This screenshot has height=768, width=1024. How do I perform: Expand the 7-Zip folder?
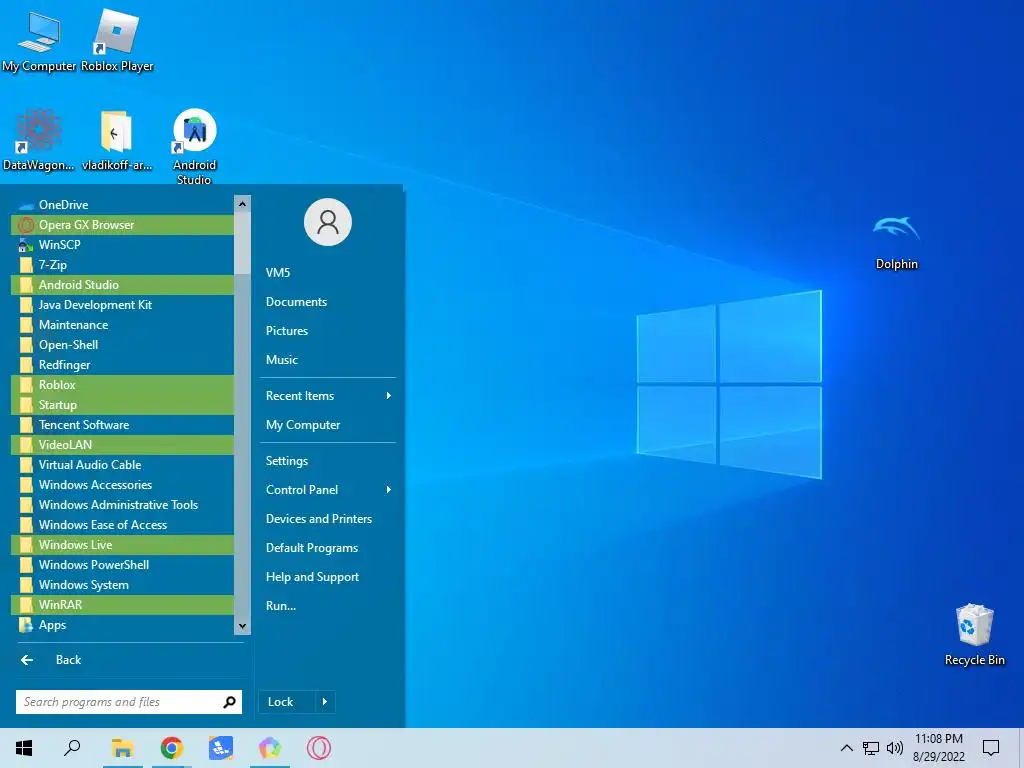(123, 264)
